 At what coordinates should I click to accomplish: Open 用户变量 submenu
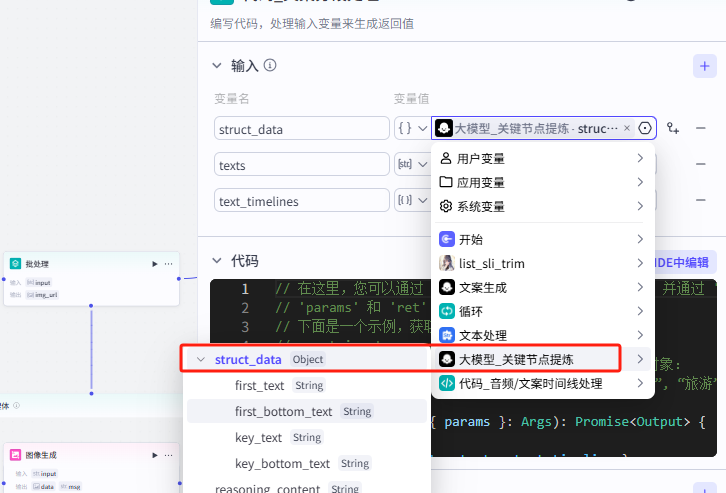click(542, 158)
